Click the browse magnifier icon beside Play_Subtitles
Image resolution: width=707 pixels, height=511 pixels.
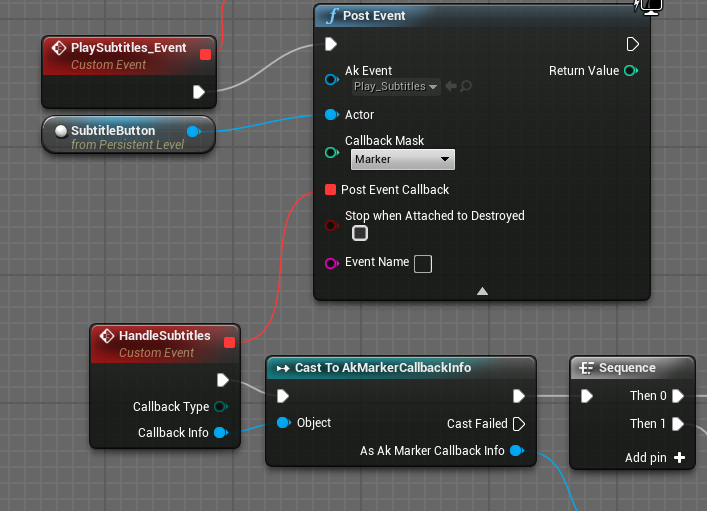[x=466, y=87]
